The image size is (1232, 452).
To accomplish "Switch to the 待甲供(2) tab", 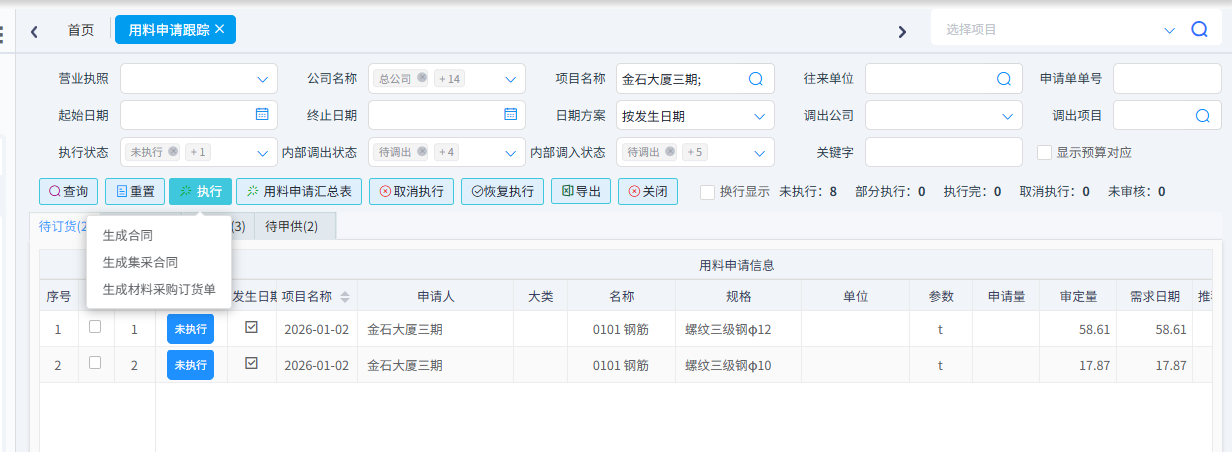I will click(x=291, y=227).
